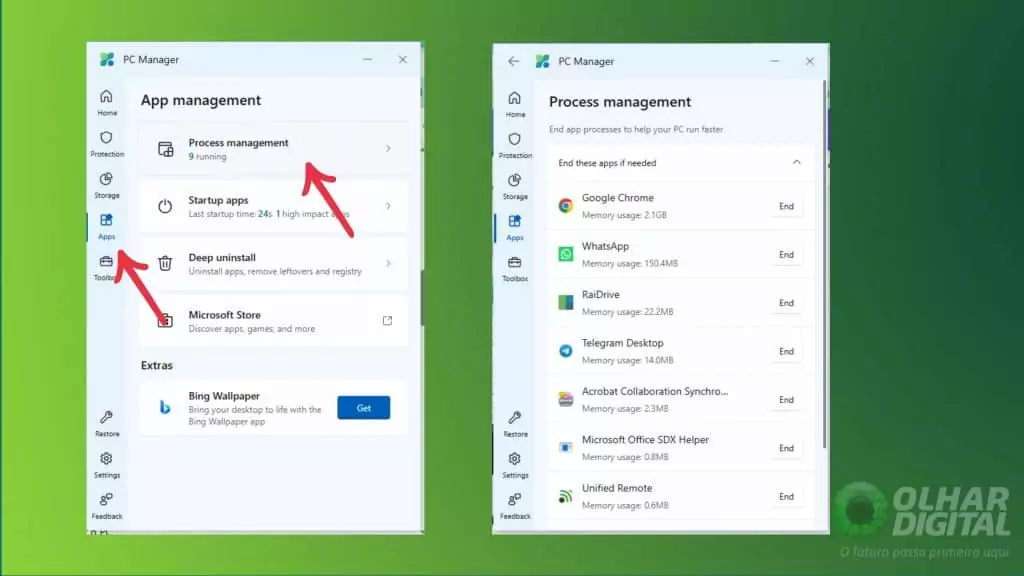Click Memory usage: 2.1GB under Google Chrome
The width and height of the screenshot is (1024, 576).
[624, 215]
